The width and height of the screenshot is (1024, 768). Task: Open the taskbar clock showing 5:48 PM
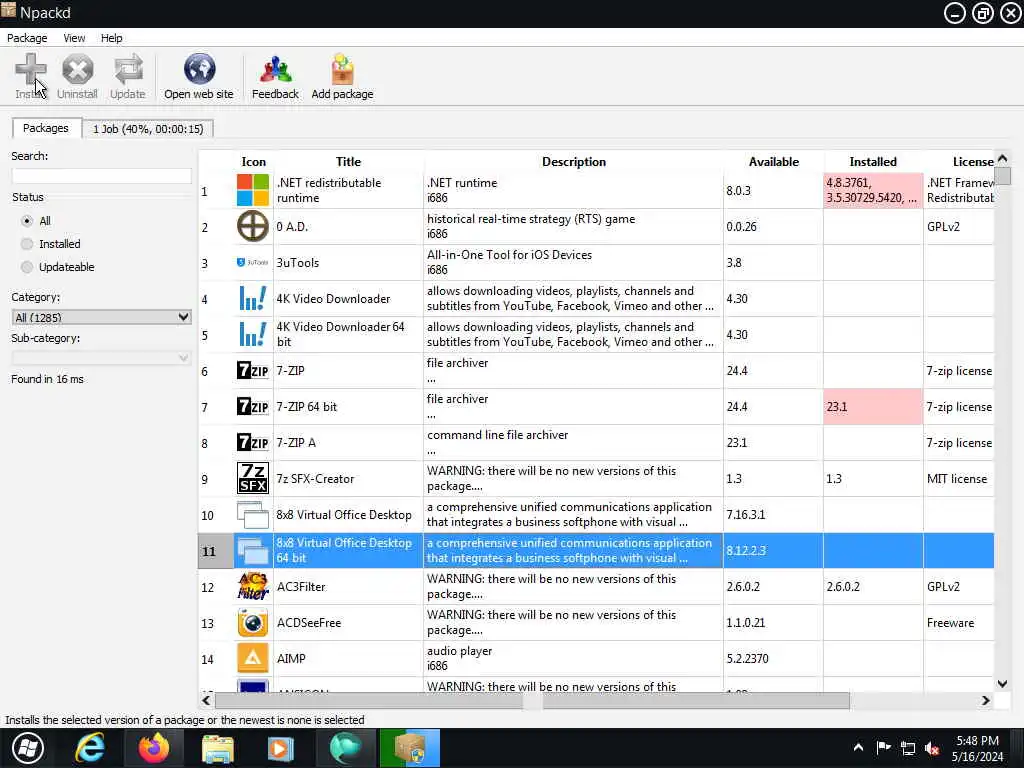(x=977, y=748)
